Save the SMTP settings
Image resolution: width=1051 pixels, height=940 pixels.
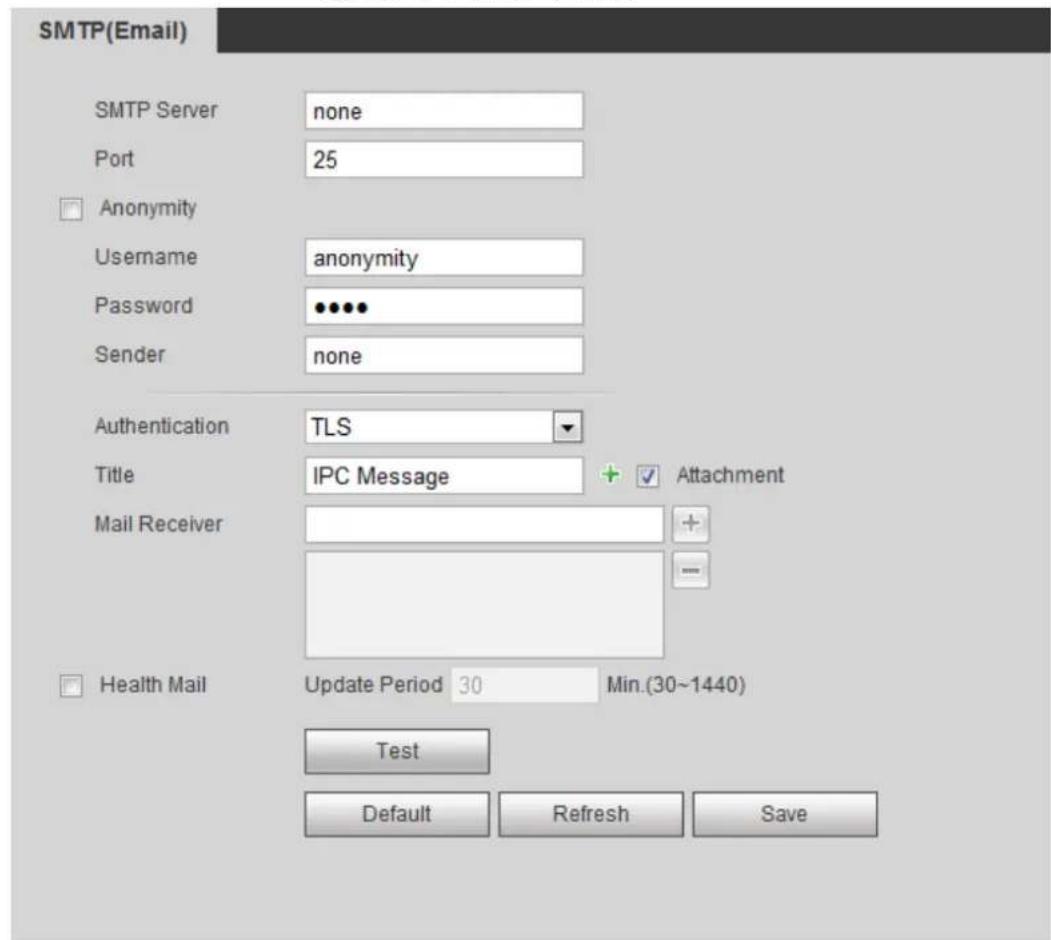click(784, 814)
